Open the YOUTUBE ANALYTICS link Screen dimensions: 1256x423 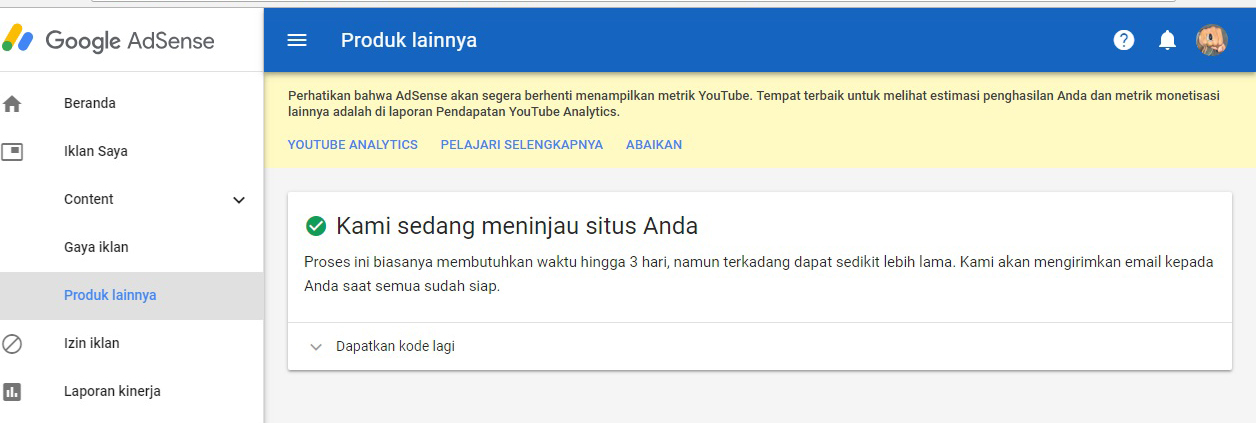[x=353, y=144]
